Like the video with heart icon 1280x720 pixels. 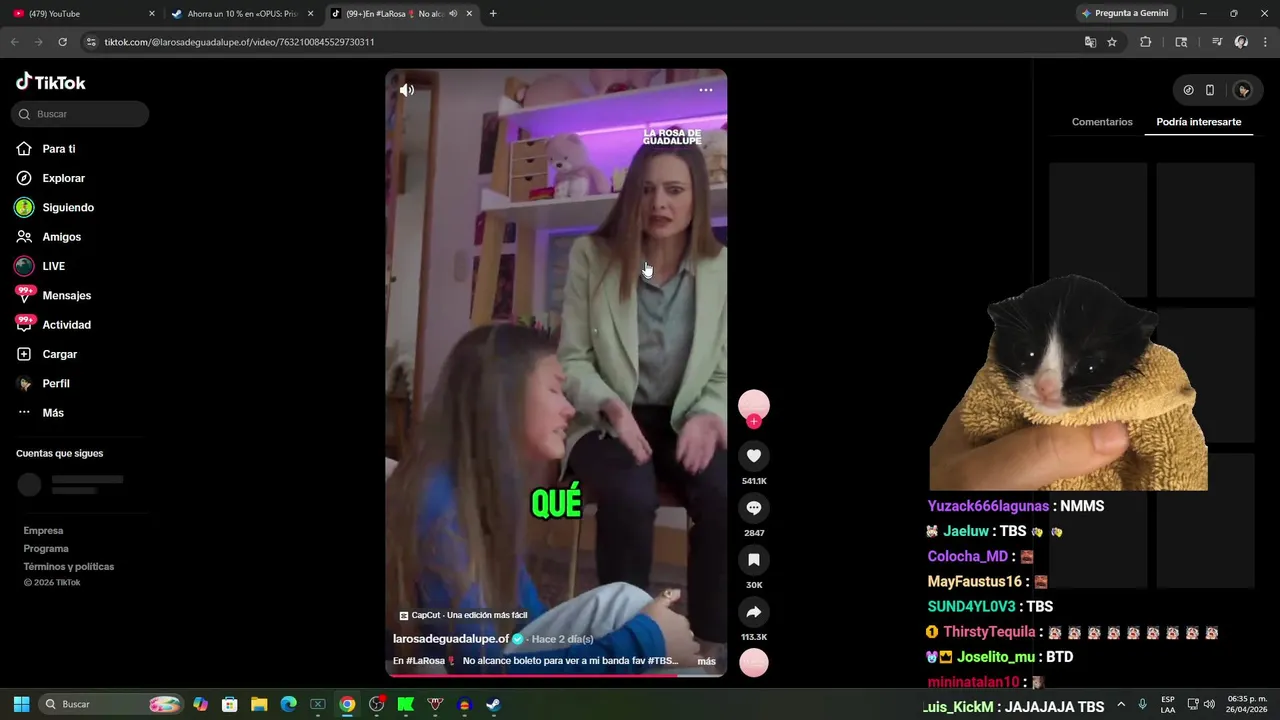pos(754,456)
